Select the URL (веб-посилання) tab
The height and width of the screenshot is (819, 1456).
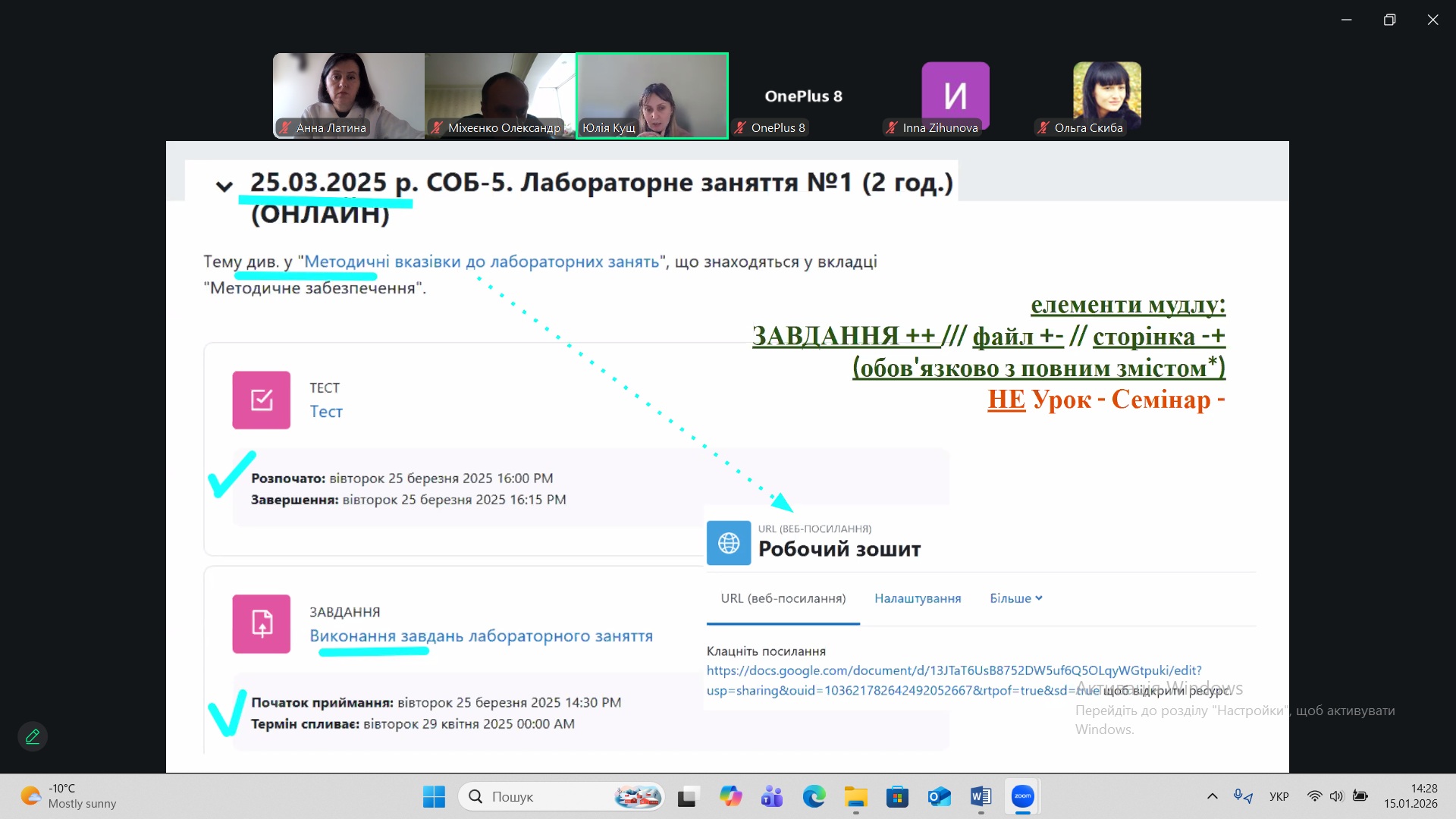(783, 598)
